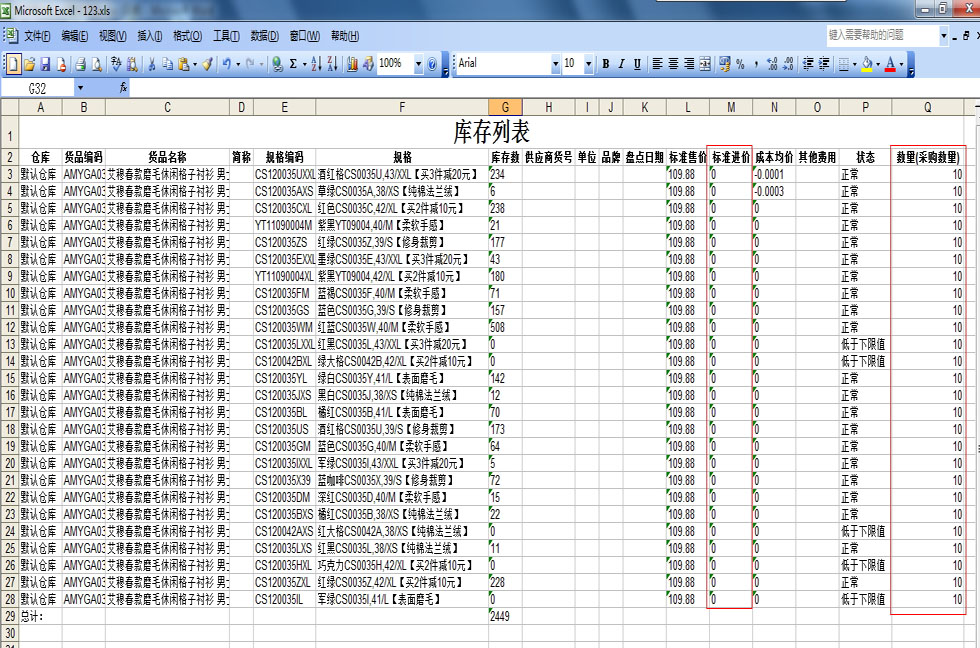Viewport: 980px width, 648px height.
Task: Open the 插入(I) menu
Action: coord(149,36)
